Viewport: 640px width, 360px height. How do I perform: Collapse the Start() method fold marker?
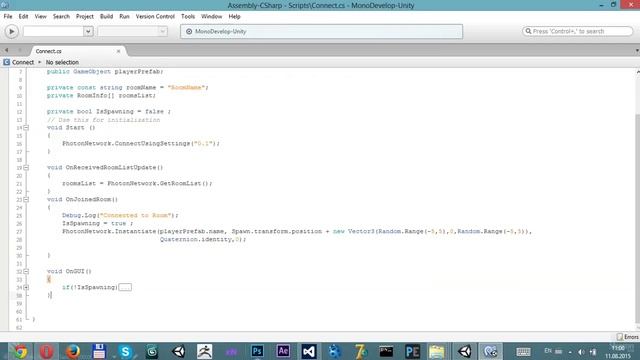[x=26, y=128]
